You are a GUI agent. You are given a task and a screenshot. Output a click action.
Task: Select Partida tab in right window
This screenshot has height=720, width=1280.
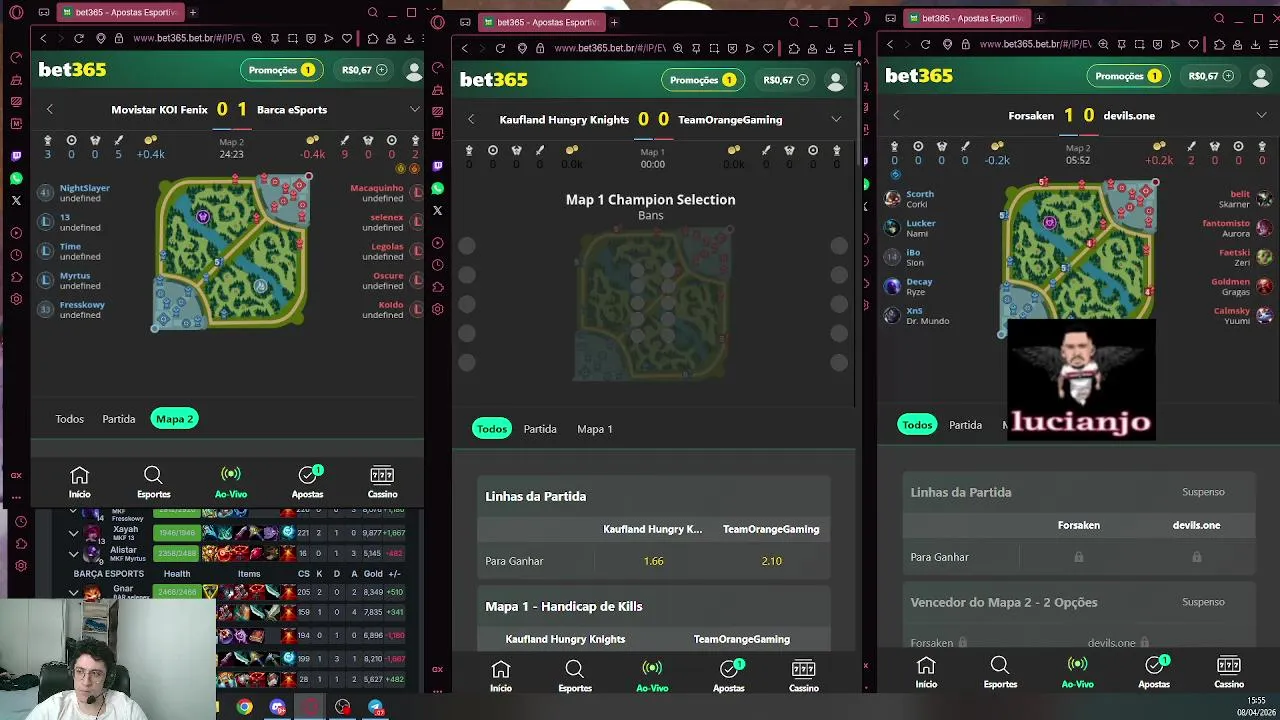[x=965, y=425]
